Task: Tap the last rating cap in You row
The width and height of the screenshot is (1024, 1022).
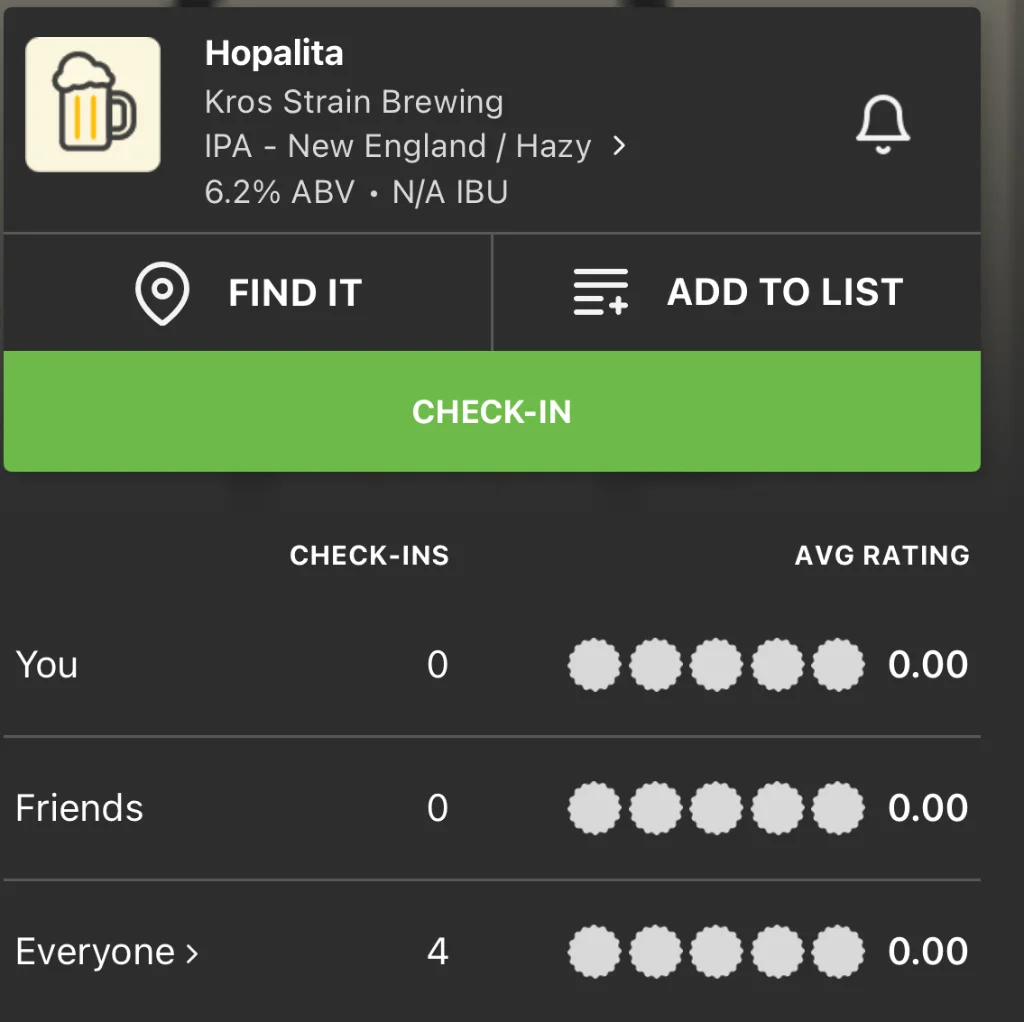Action: [x=838, y=665]
